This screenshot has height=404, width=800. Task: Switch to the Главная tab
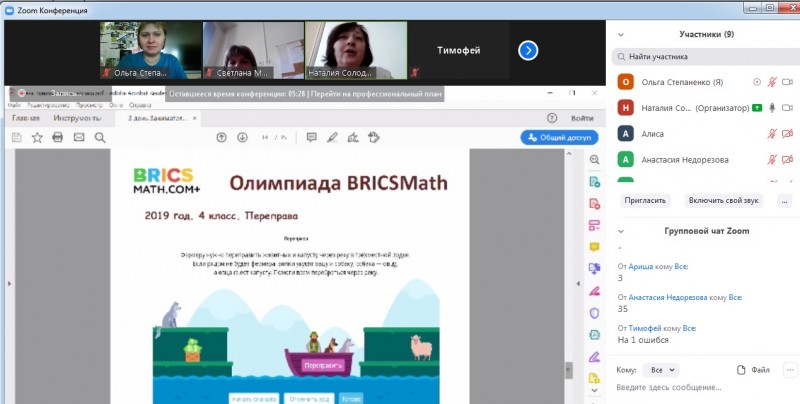(x=26, y=118)
